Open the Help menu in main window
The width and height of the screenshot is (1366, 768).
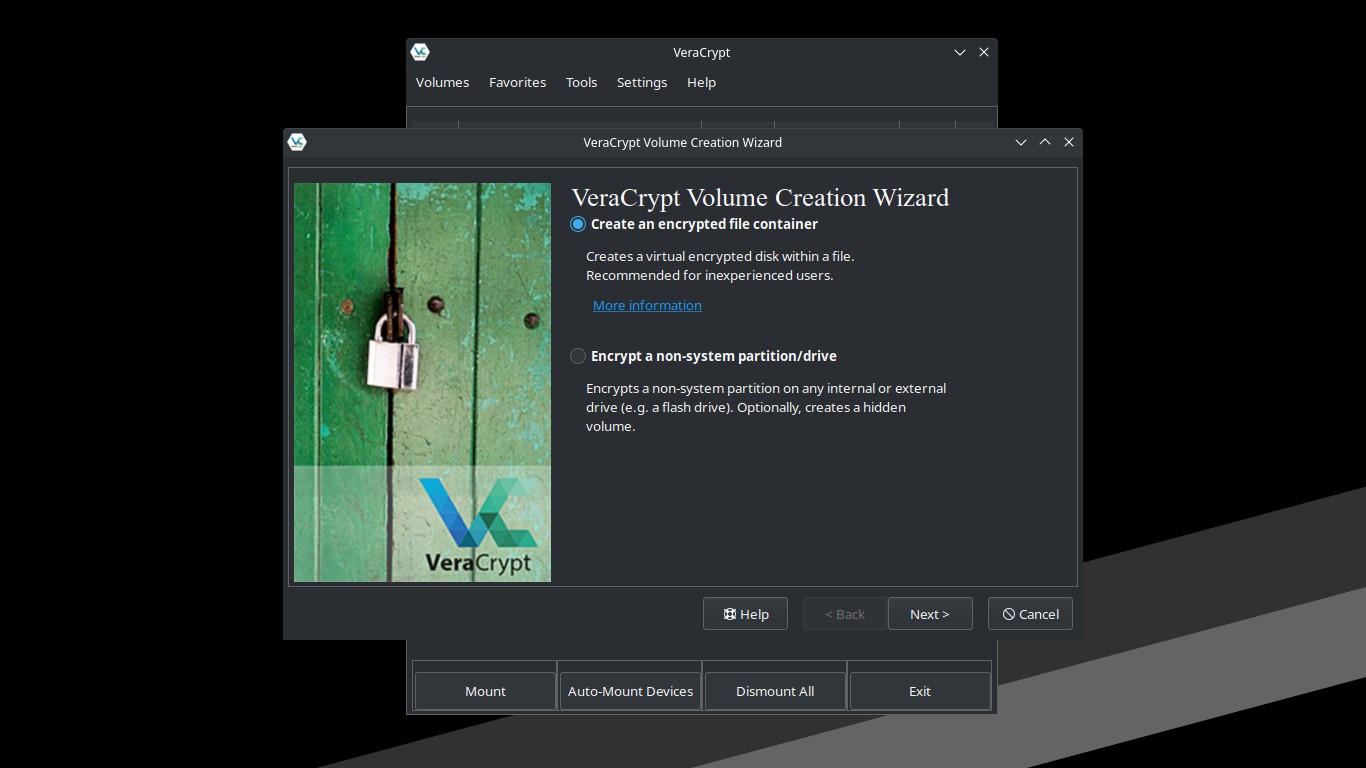pos(701,82)
